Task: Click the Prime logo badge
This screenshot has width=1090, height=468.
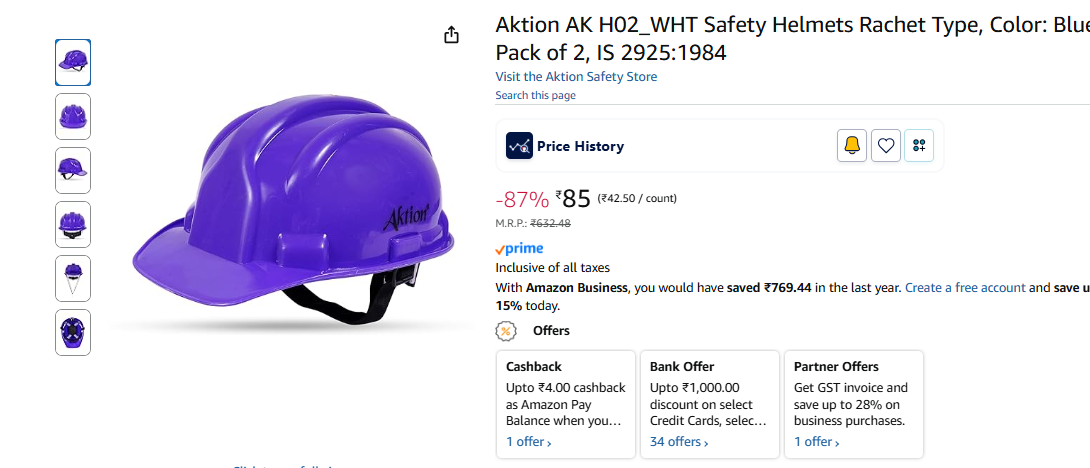Action: [x=520, y=249]
